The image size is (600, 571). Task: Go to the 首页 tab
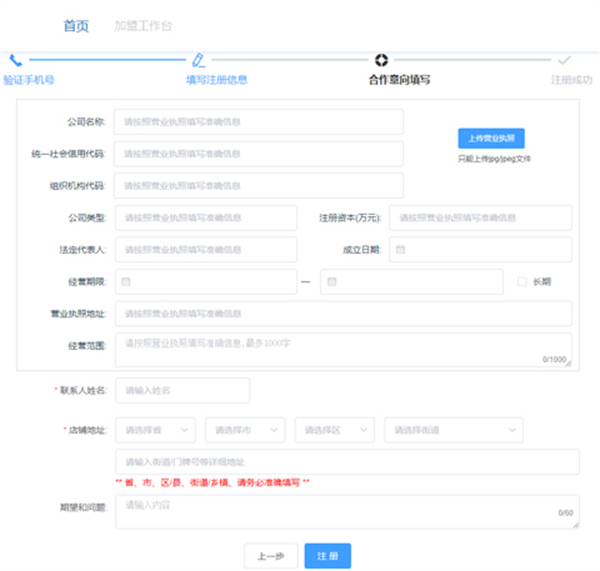click(76, 26)
